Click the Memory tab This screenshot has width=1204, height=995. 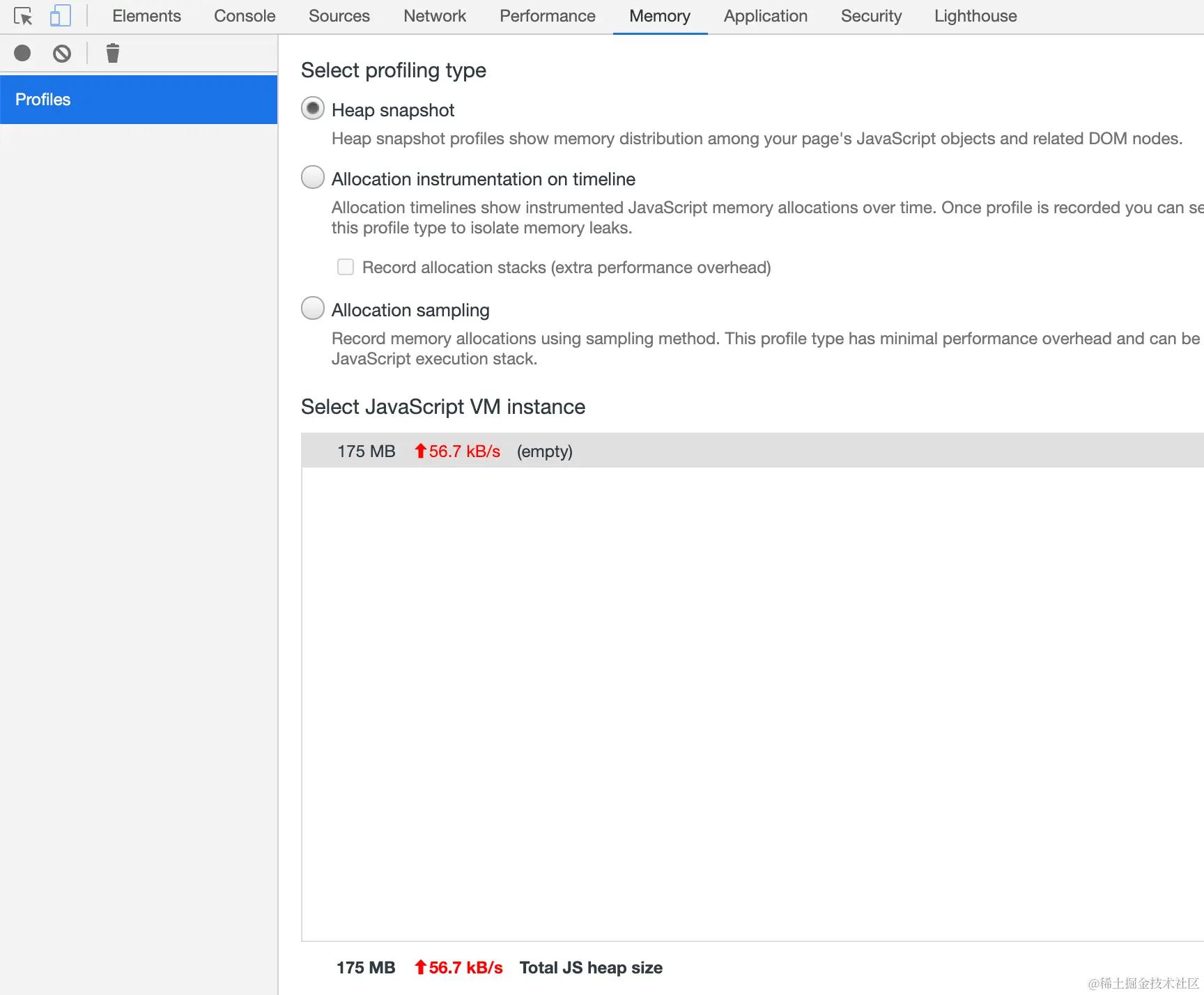(x=660, y=16)
